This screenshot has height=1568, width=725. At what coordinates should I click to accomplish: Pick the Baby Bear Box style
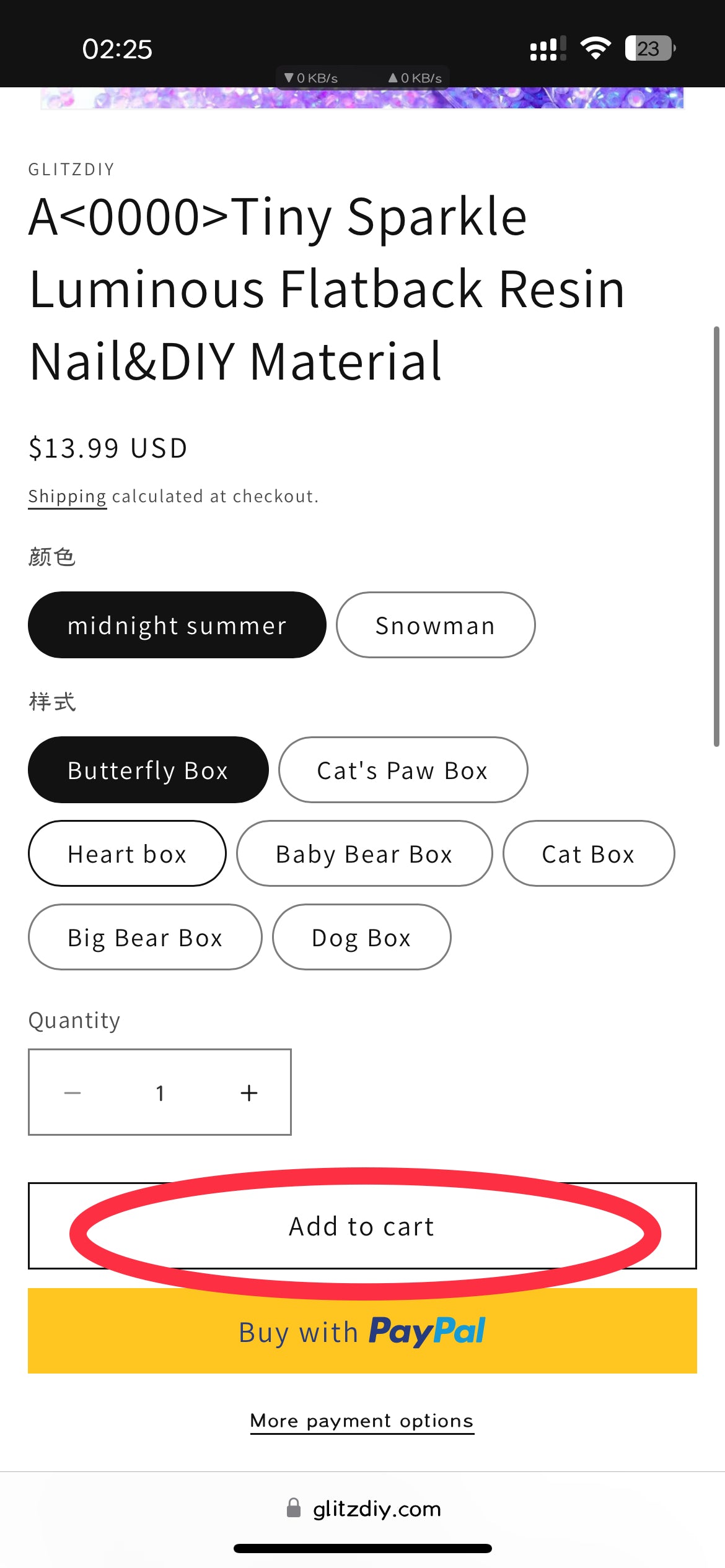pos(364,854)
